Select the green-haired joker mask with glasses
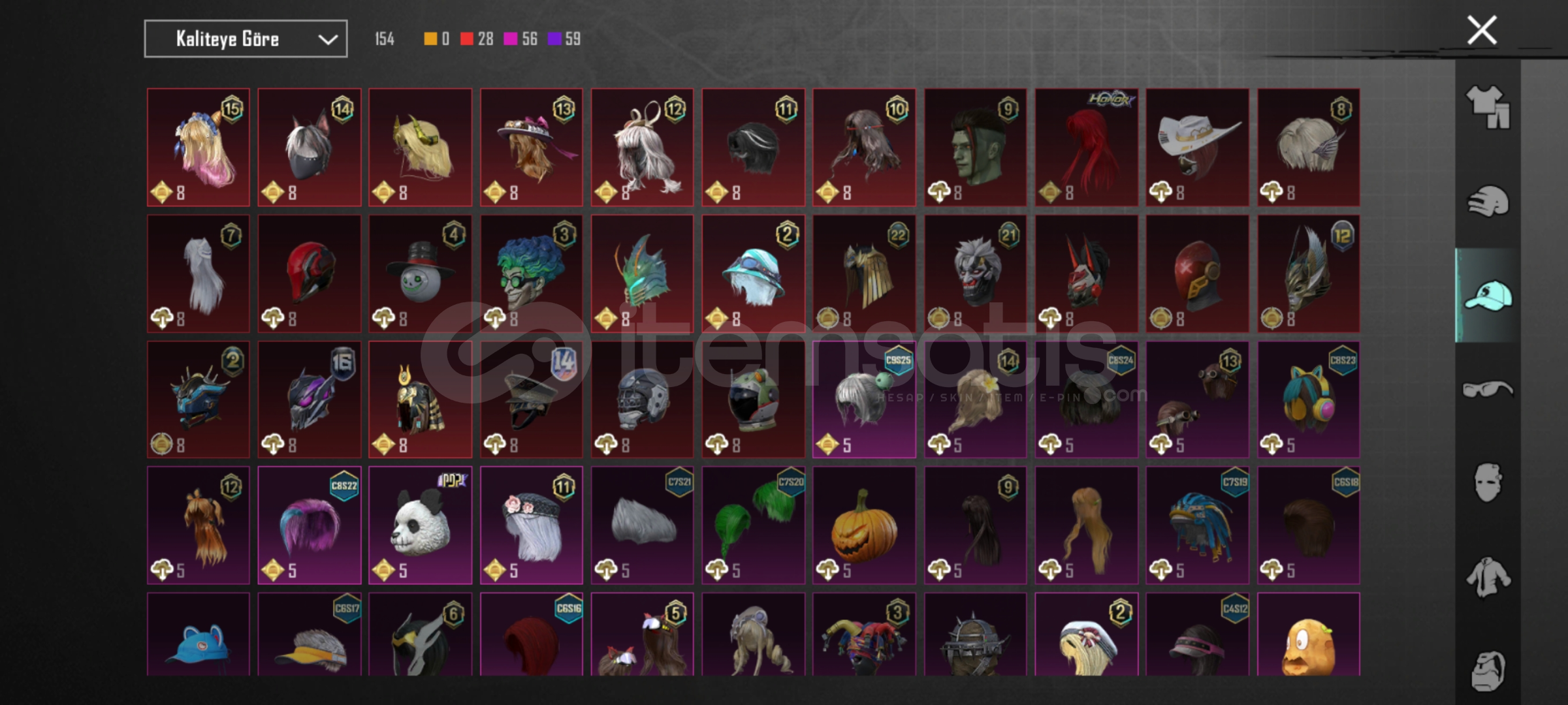1568x705 pixels. 531,274
